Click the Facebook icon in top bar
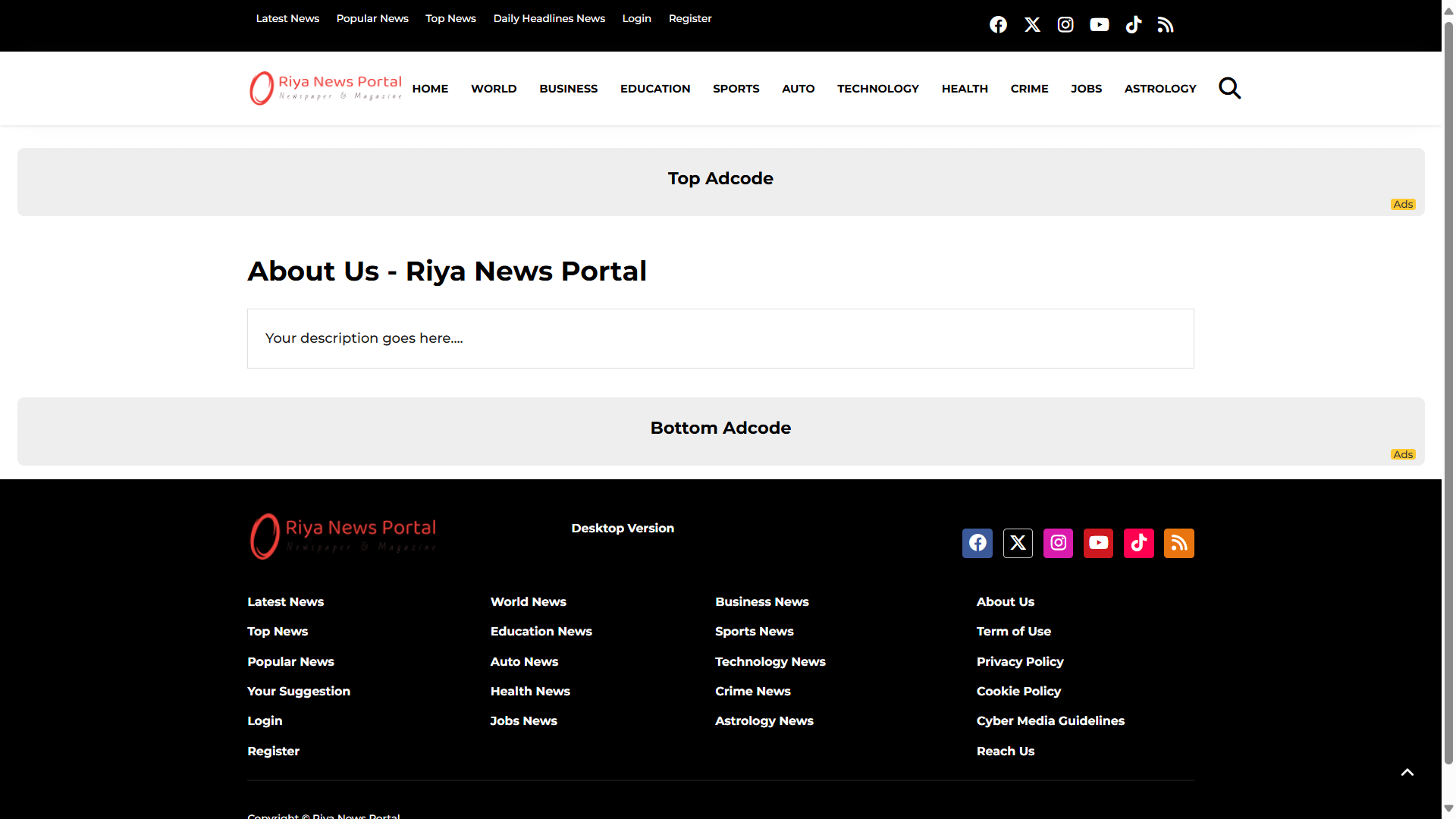 tap(998, 25)
